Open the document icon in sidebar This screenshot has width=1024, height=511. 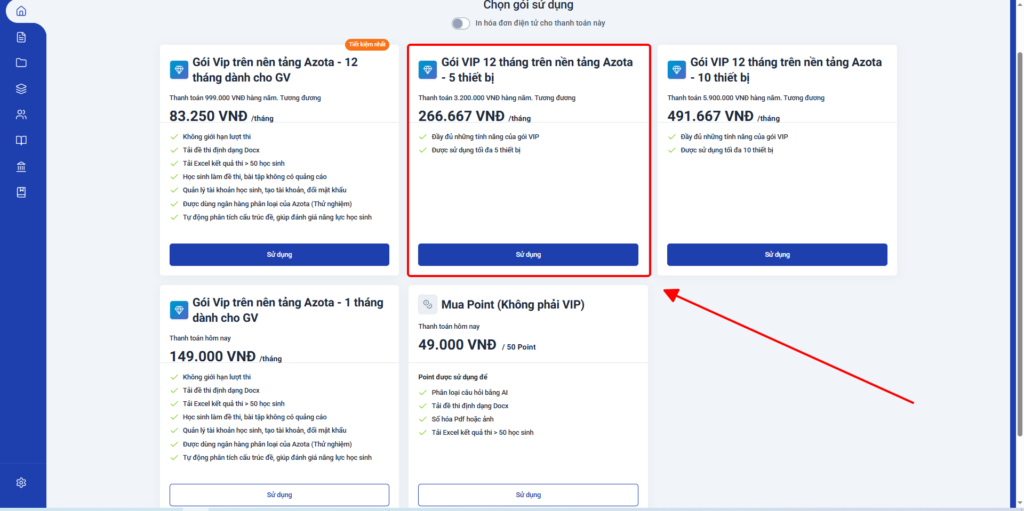coord(22,37)
